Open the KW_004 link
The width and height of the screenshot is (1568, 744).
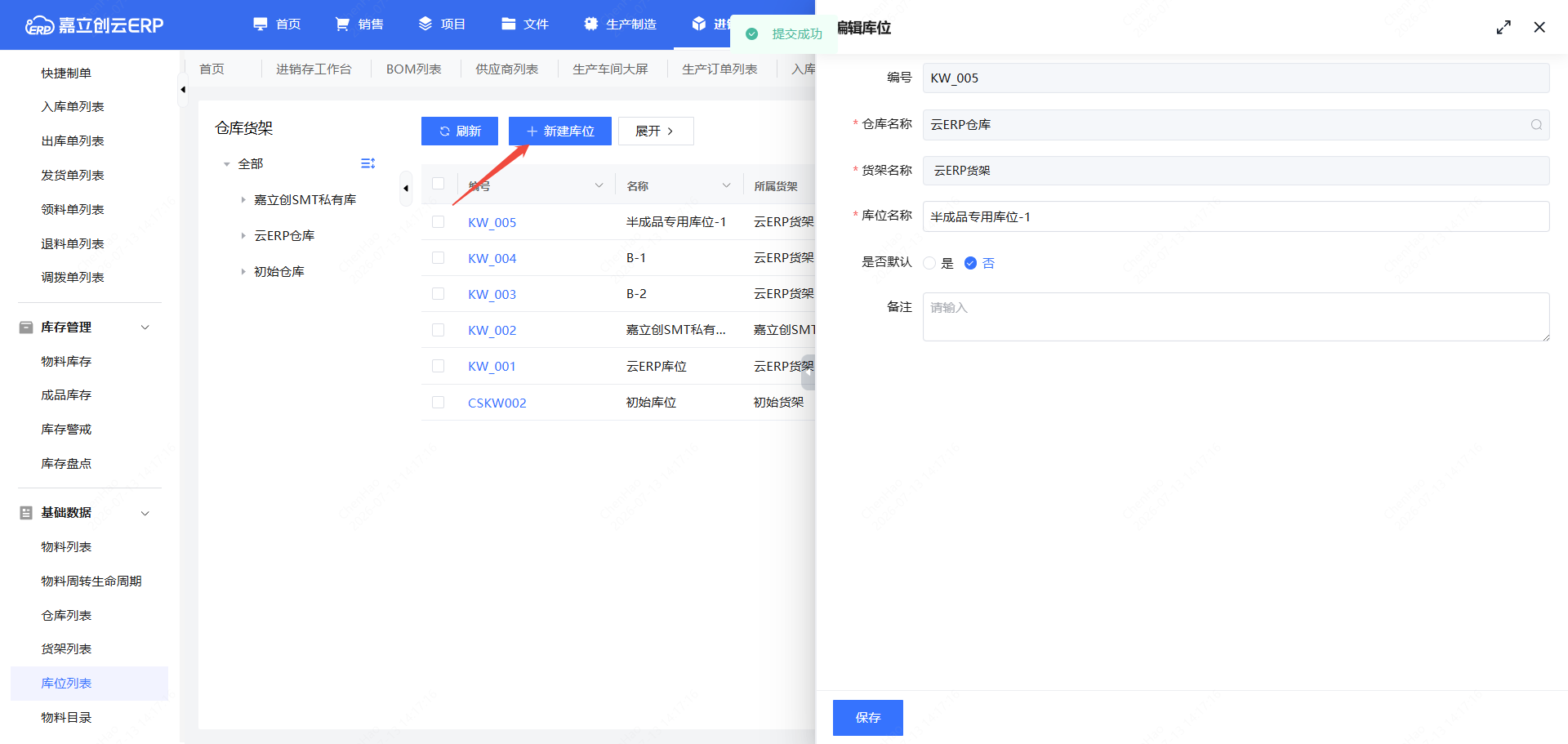pyautogui.click(x=492, y=259)
